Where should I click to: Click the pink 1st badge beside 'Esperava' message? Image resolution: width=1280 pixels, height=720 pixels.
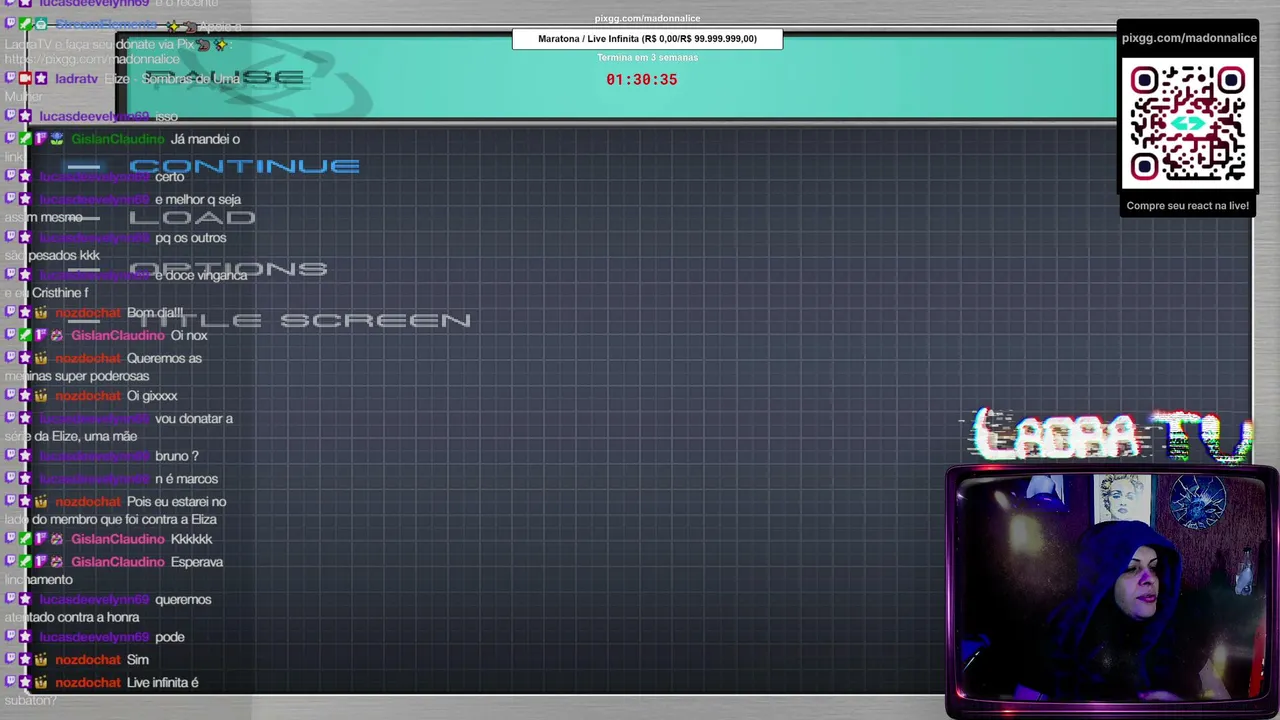point(41,562)
